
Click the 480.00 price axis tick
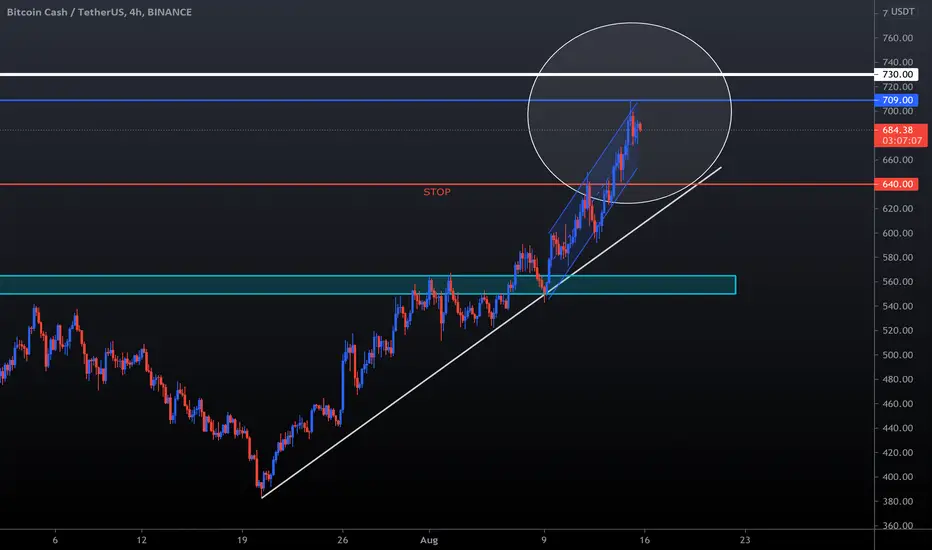pos(898,379)
